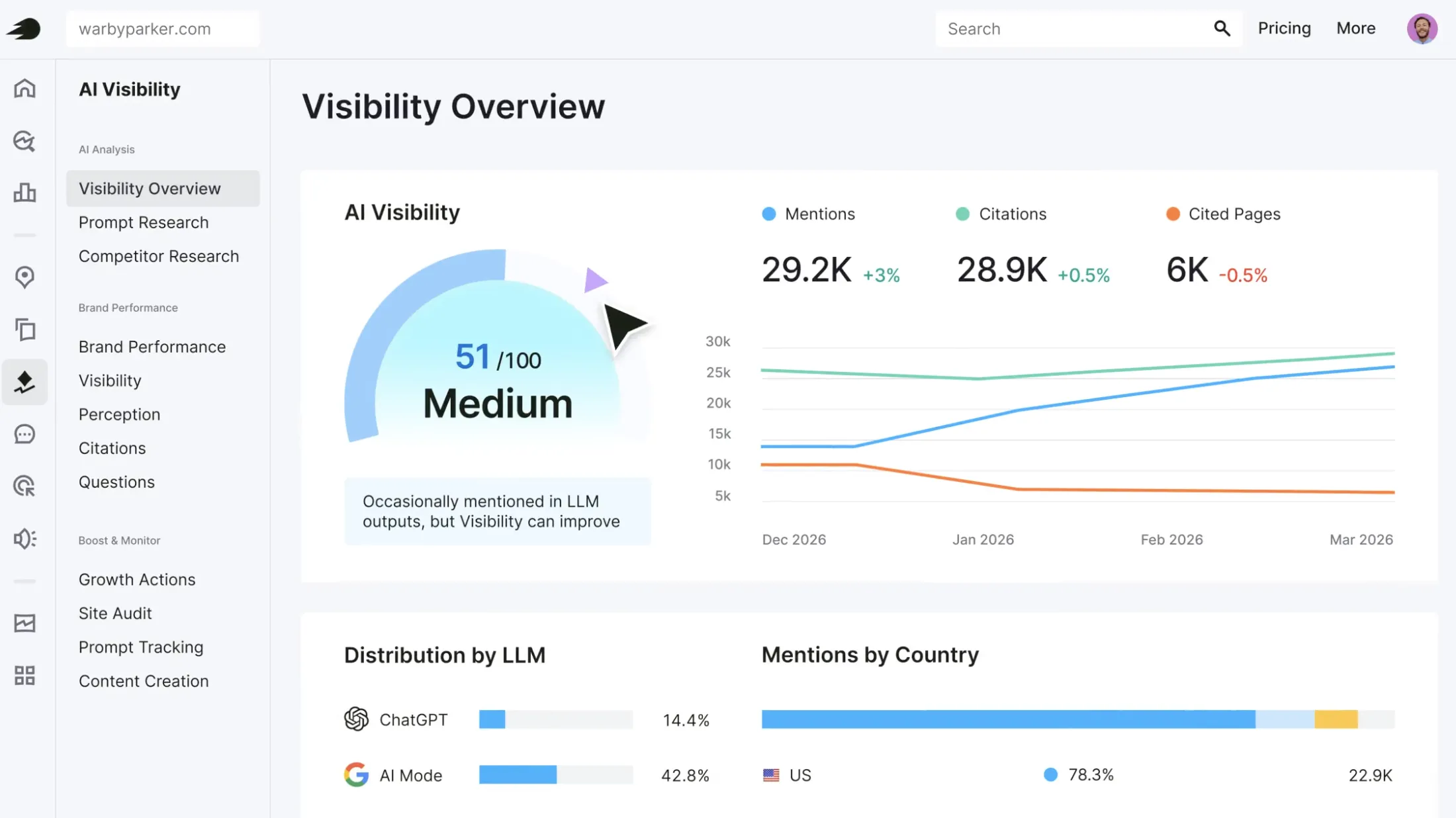Screen dimensions: 1456x818
Task: Click the Pricing link
Action: 1284,28
